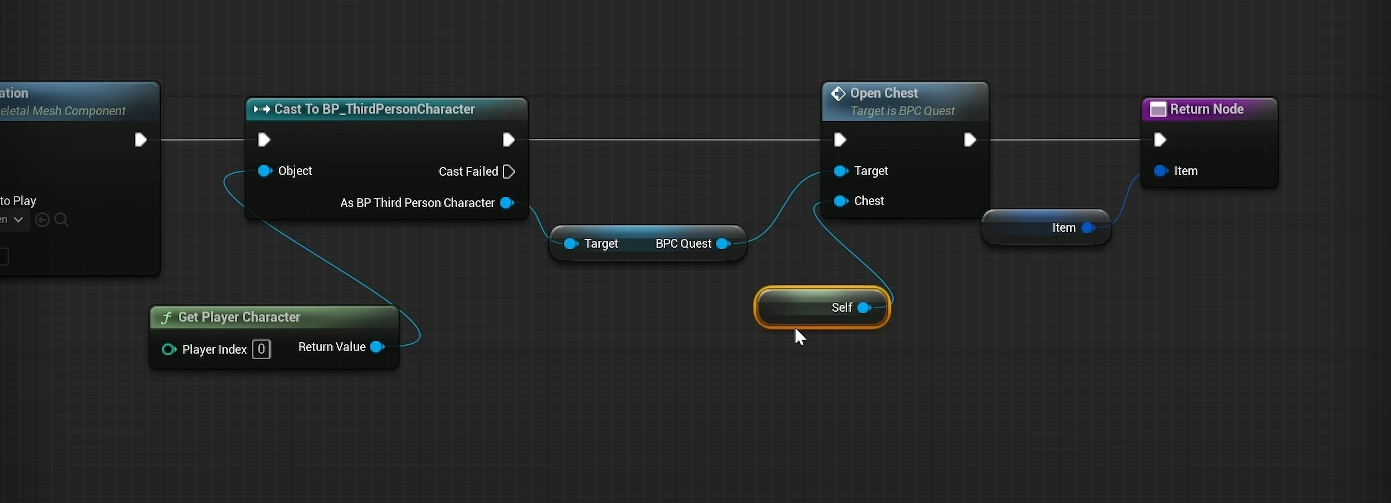Click the browse-to-asset magnifier icon
This screenshot has width=1391, height=503.
(61, 220)
